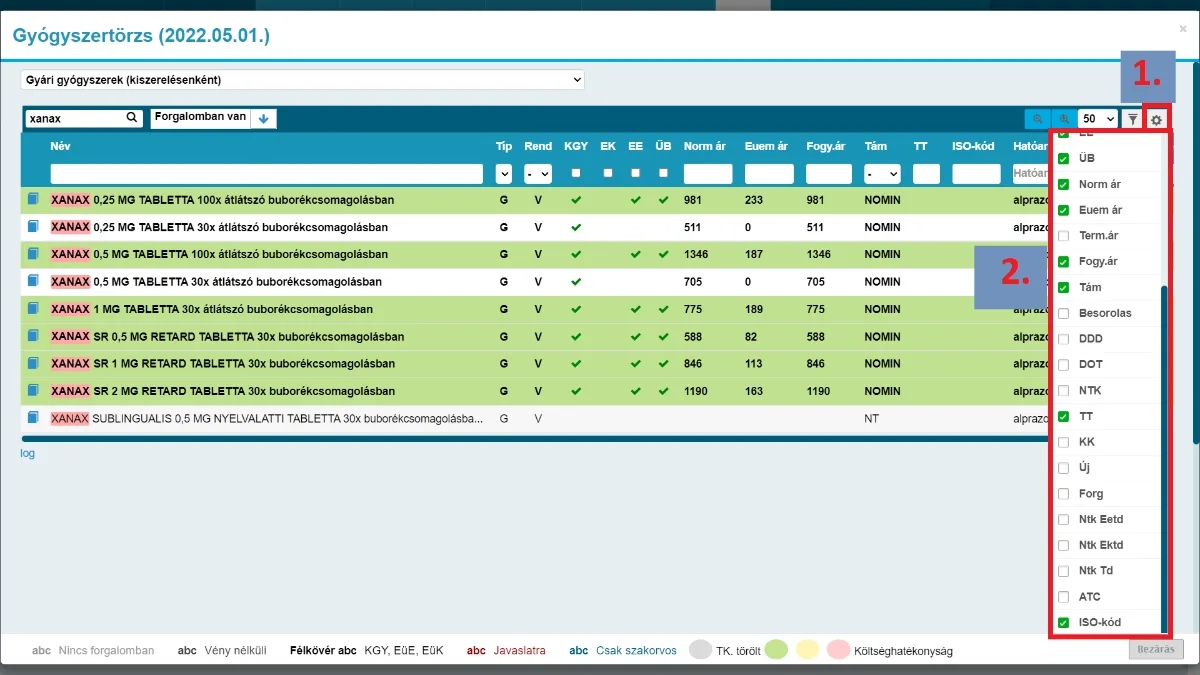Sort by the ISO-kód column header
Screen dimensions: 1200x675
973,146
